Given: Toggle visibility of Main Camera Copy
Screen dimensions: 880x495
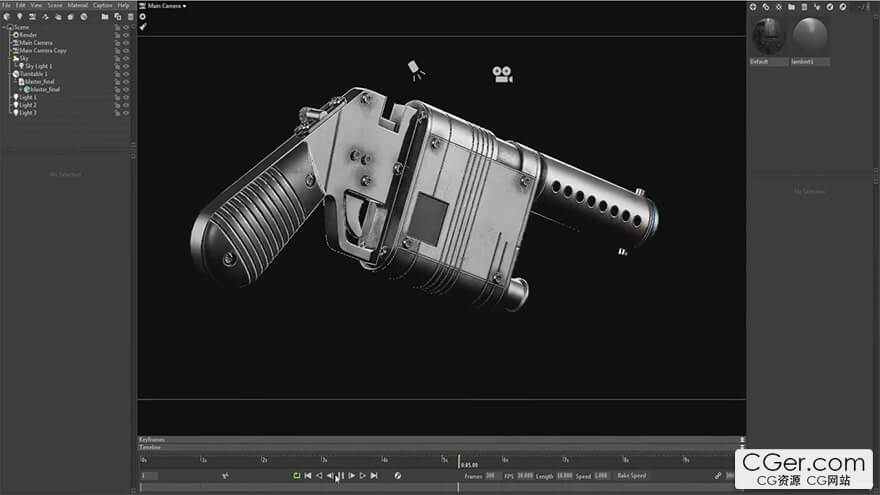Looking at the screenshot, I should [126, 51].
